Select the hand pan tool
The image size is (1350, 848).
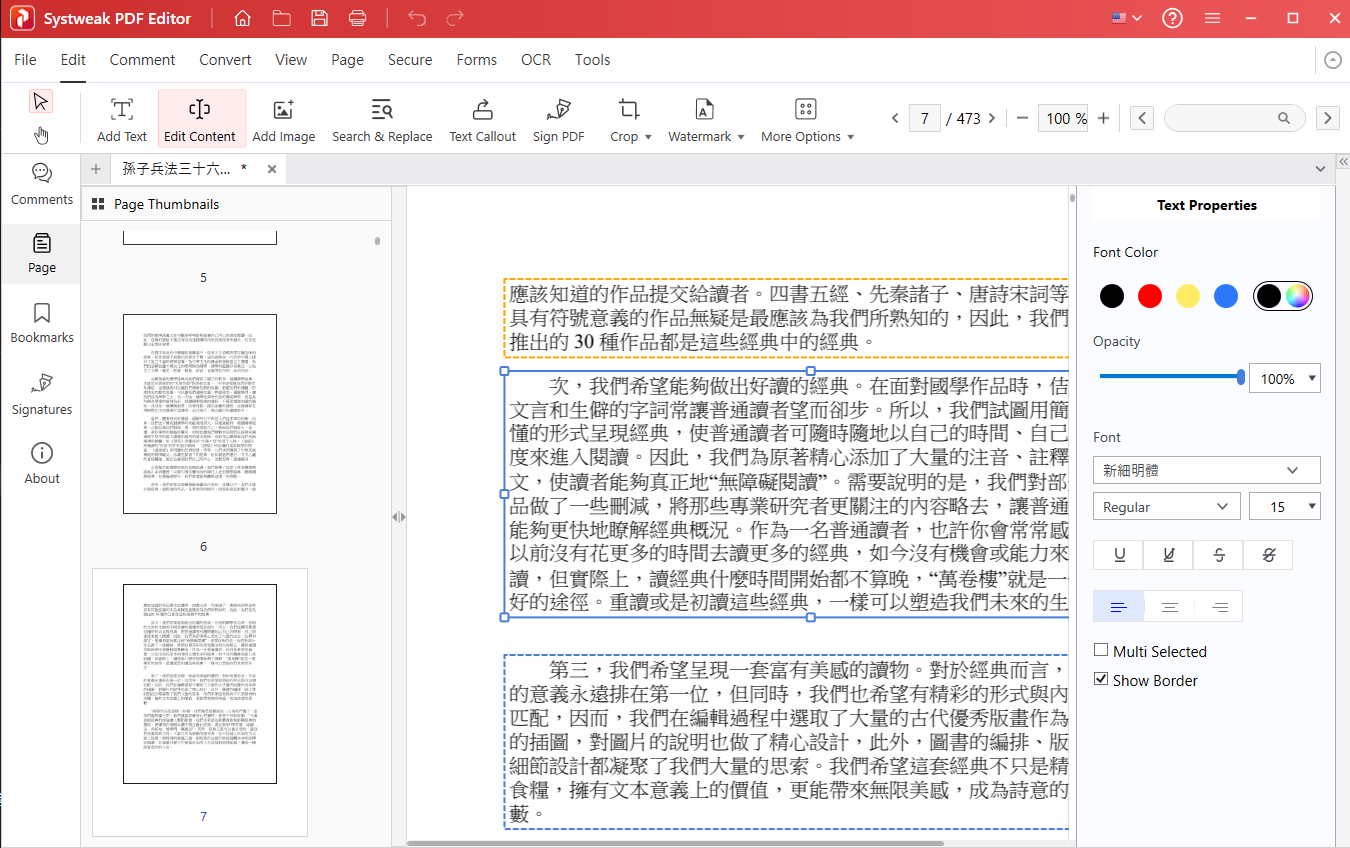click(40, 135)
